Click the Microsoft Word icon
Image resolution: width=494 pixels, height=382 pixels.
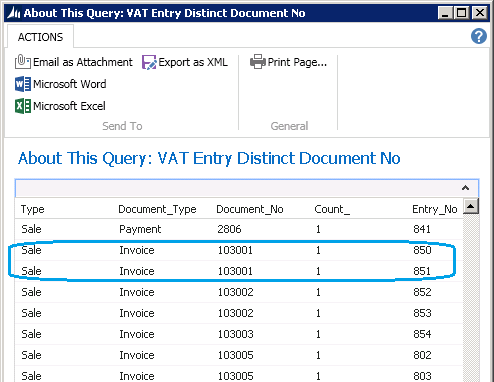click(23, 84)
